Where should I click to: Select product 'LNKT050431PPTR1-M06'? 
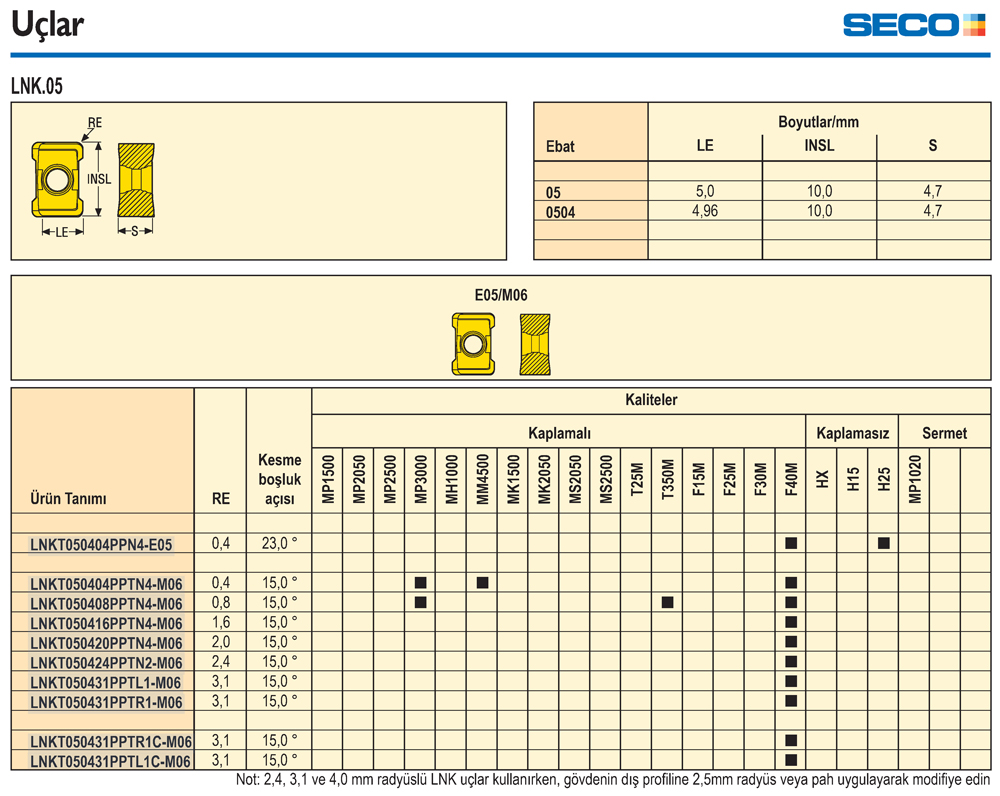[107, 703]
